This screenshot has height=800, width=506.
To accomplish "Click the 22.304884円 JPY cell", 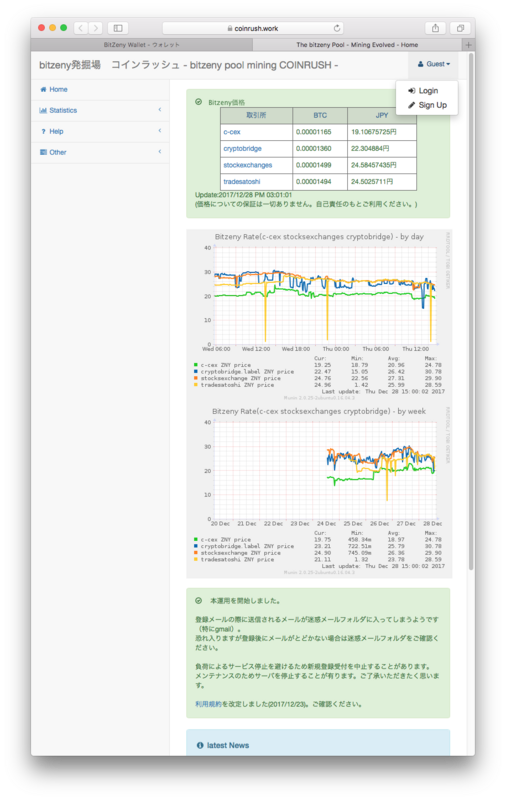I will click(382, 148).
